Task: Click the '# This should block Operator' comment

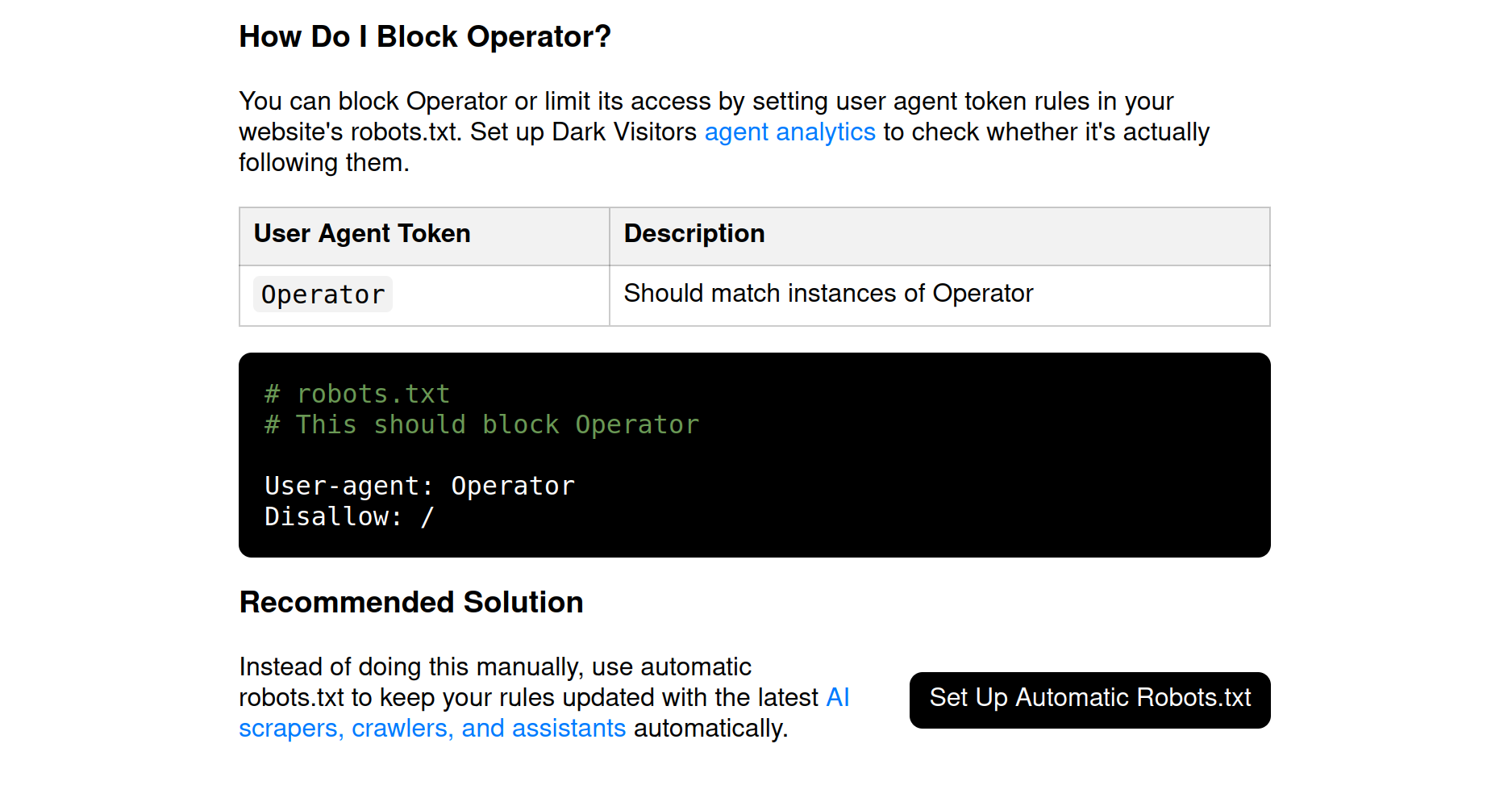Action: tap(481, 425)
